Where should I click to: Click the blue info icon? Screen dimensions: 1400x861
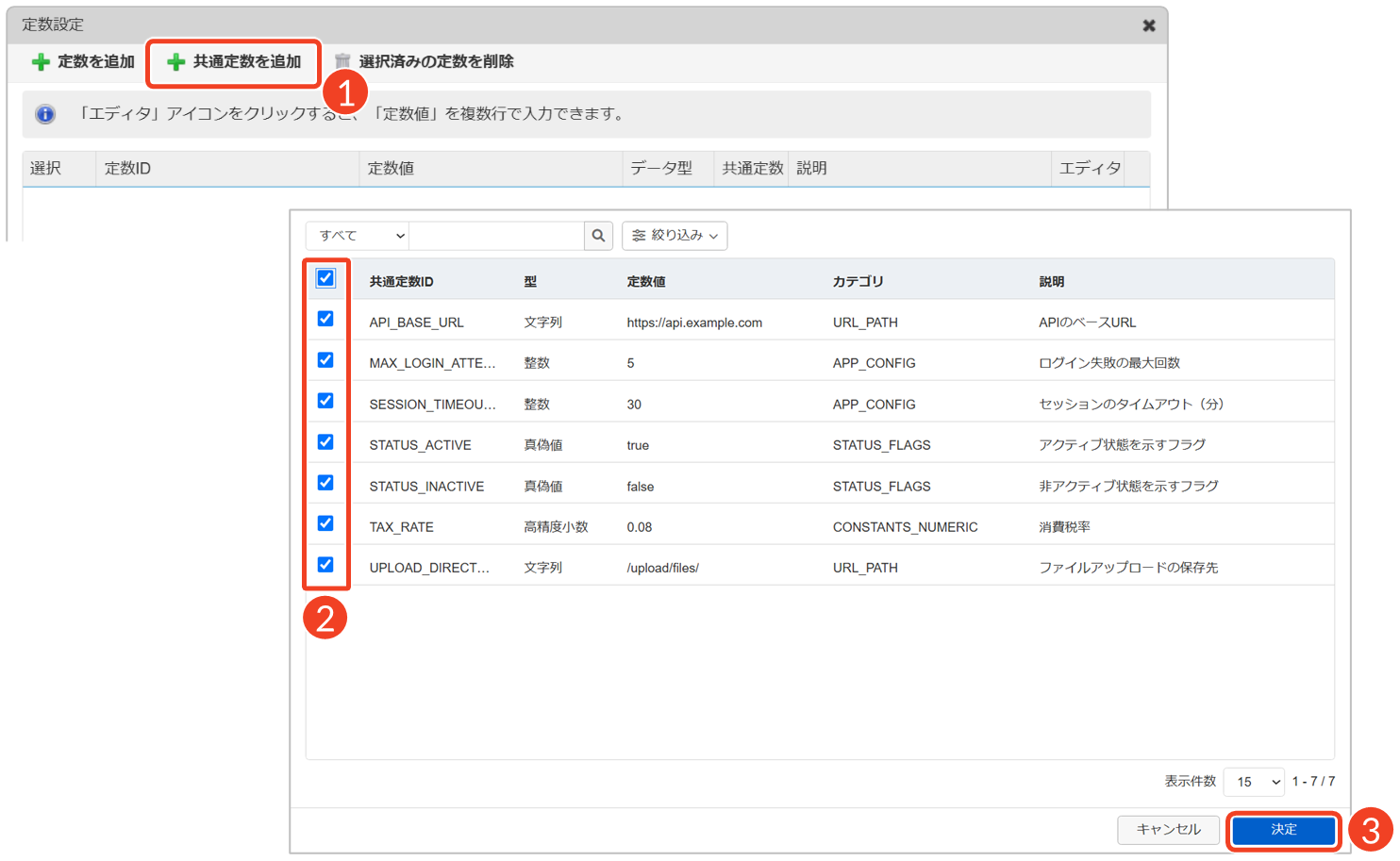[x=45, y=114]
